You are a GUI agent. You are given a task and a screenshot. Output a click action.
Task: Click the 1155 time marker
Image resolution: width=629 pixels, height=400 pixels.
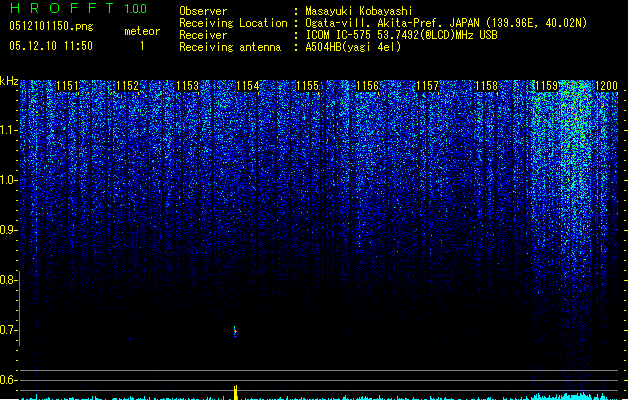307,86
